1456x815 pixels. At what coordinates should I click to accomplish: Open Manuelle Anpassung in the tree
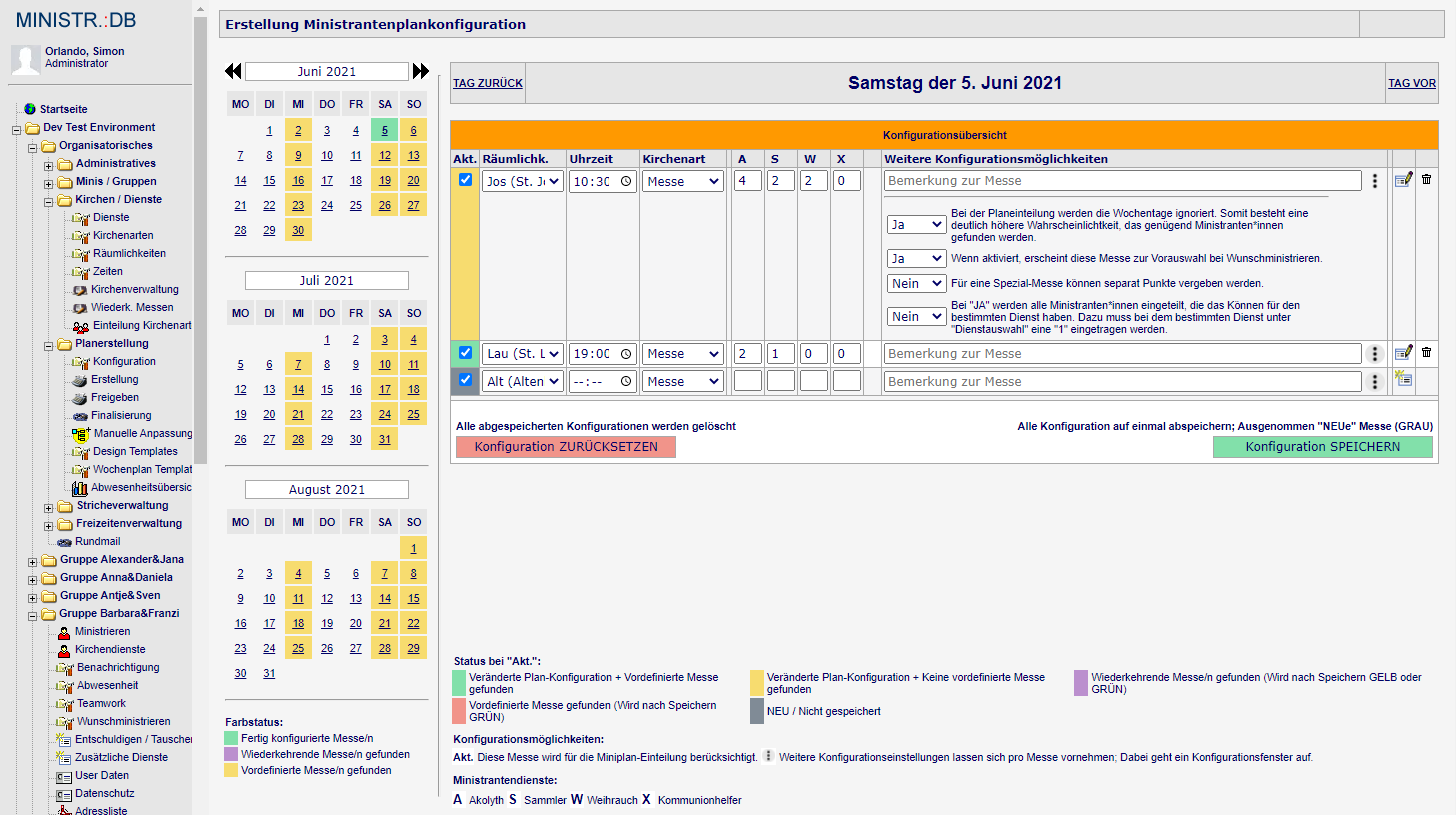click(x=143, y=433)
